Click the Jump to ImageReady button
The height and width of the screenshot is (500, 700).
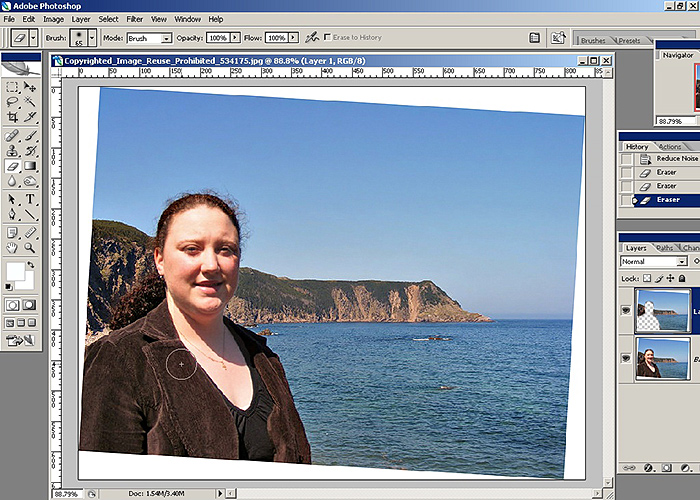pyautogui.click(x=21, y=341)
